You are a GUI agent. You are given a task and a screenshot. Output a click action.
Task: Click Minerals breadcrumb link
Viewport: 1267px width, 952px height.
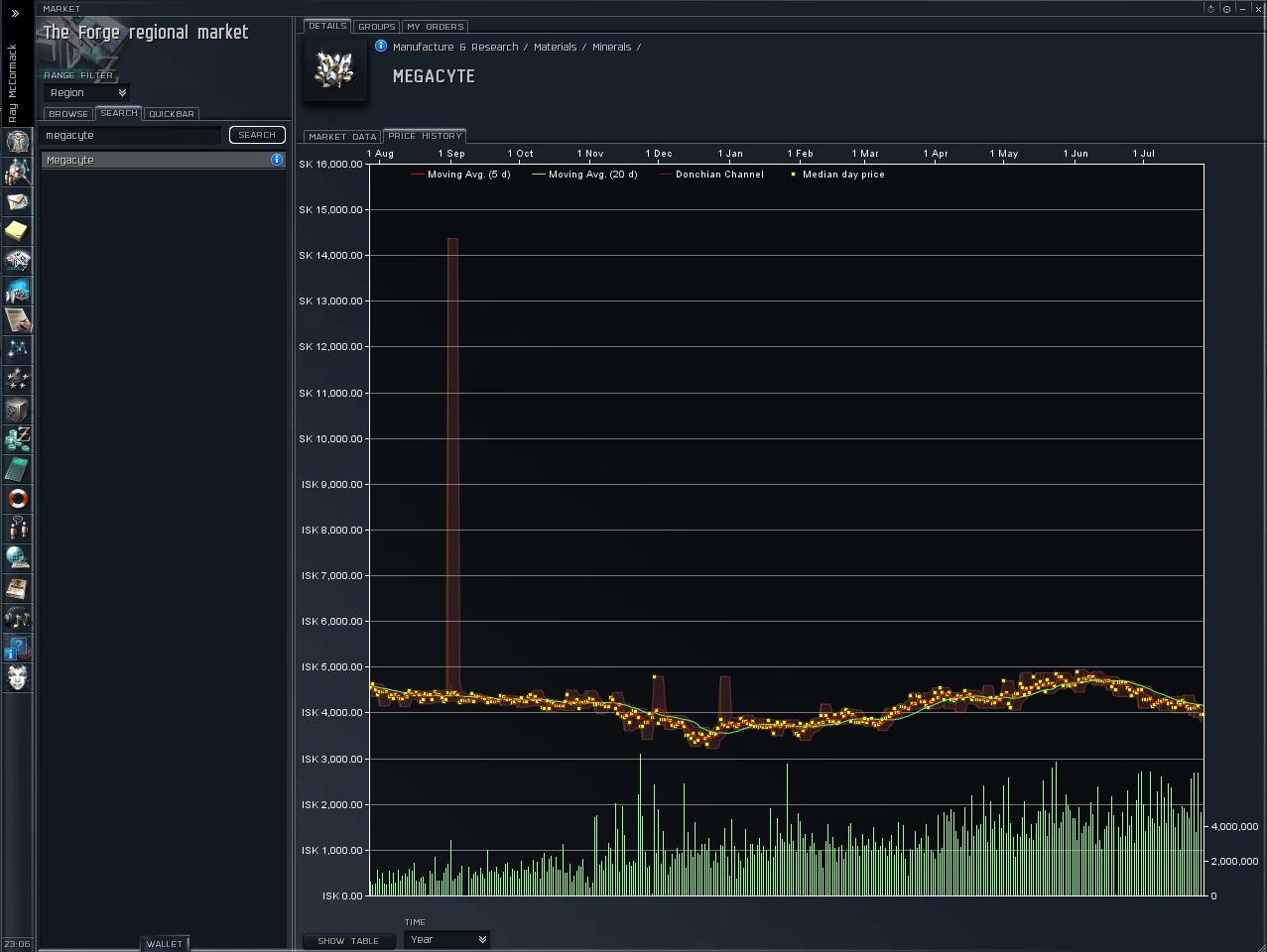[611, 47]
